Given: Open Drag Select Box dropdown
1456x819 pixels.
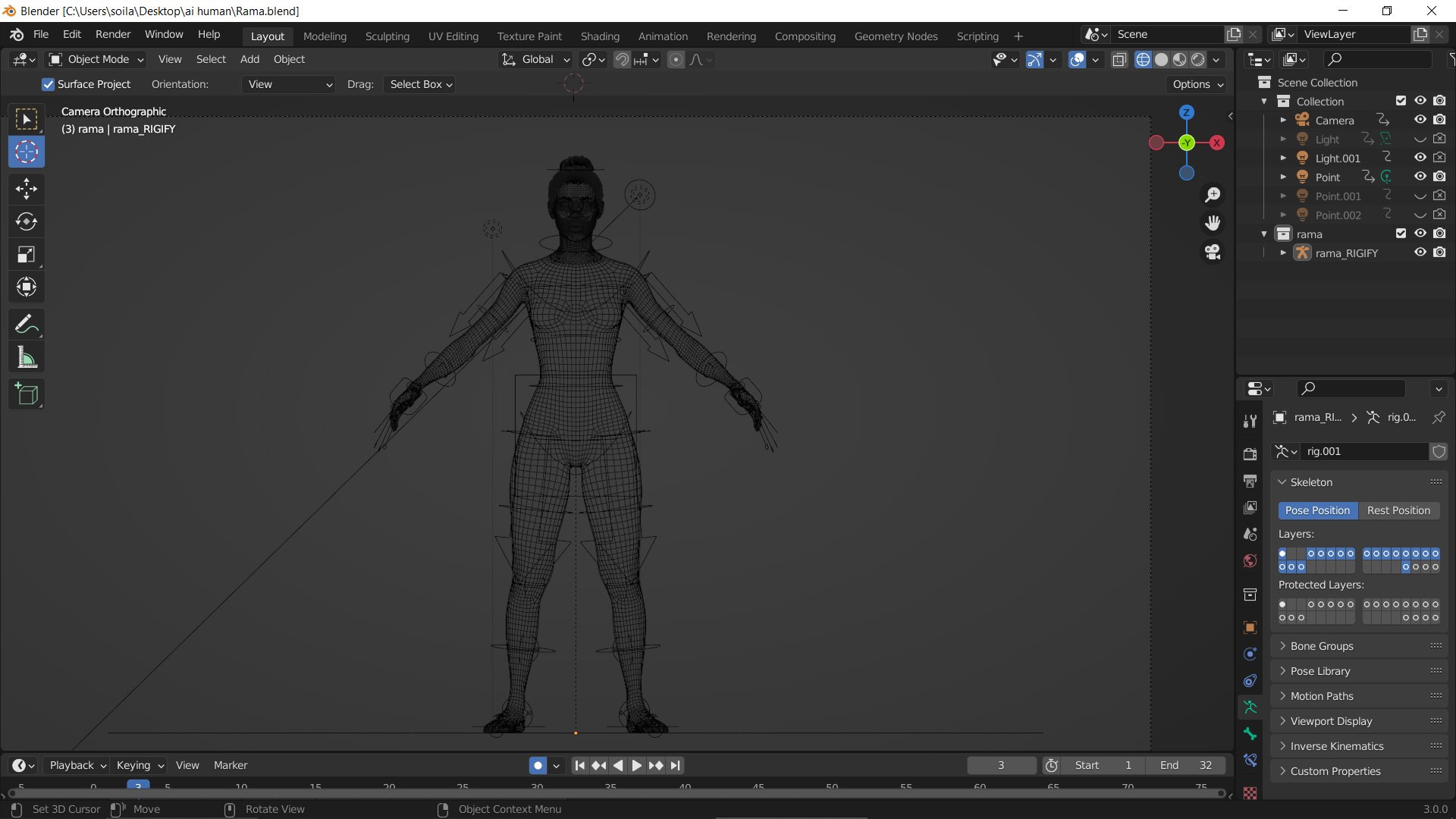Looking at the screenshot, I should tap(419, 85).
